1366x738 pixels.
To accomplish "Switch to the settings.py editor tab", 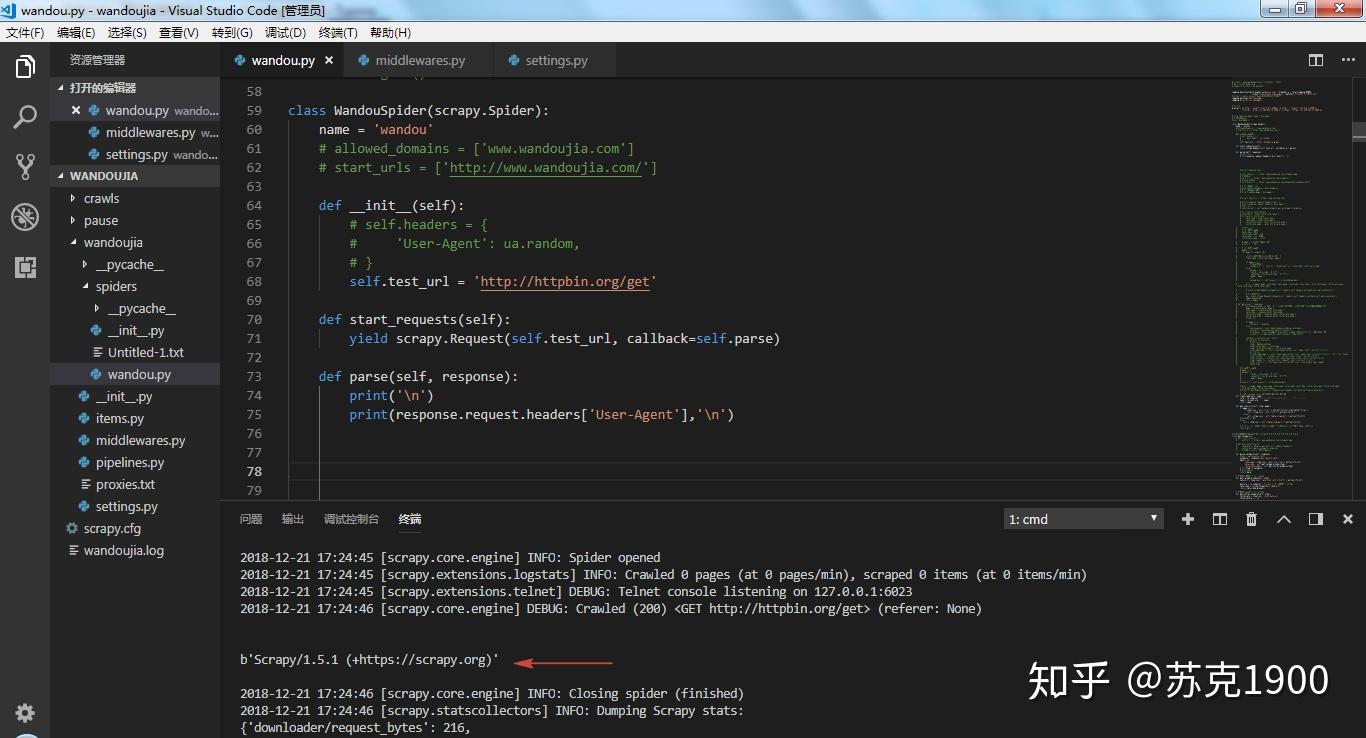I will (556, 60).
